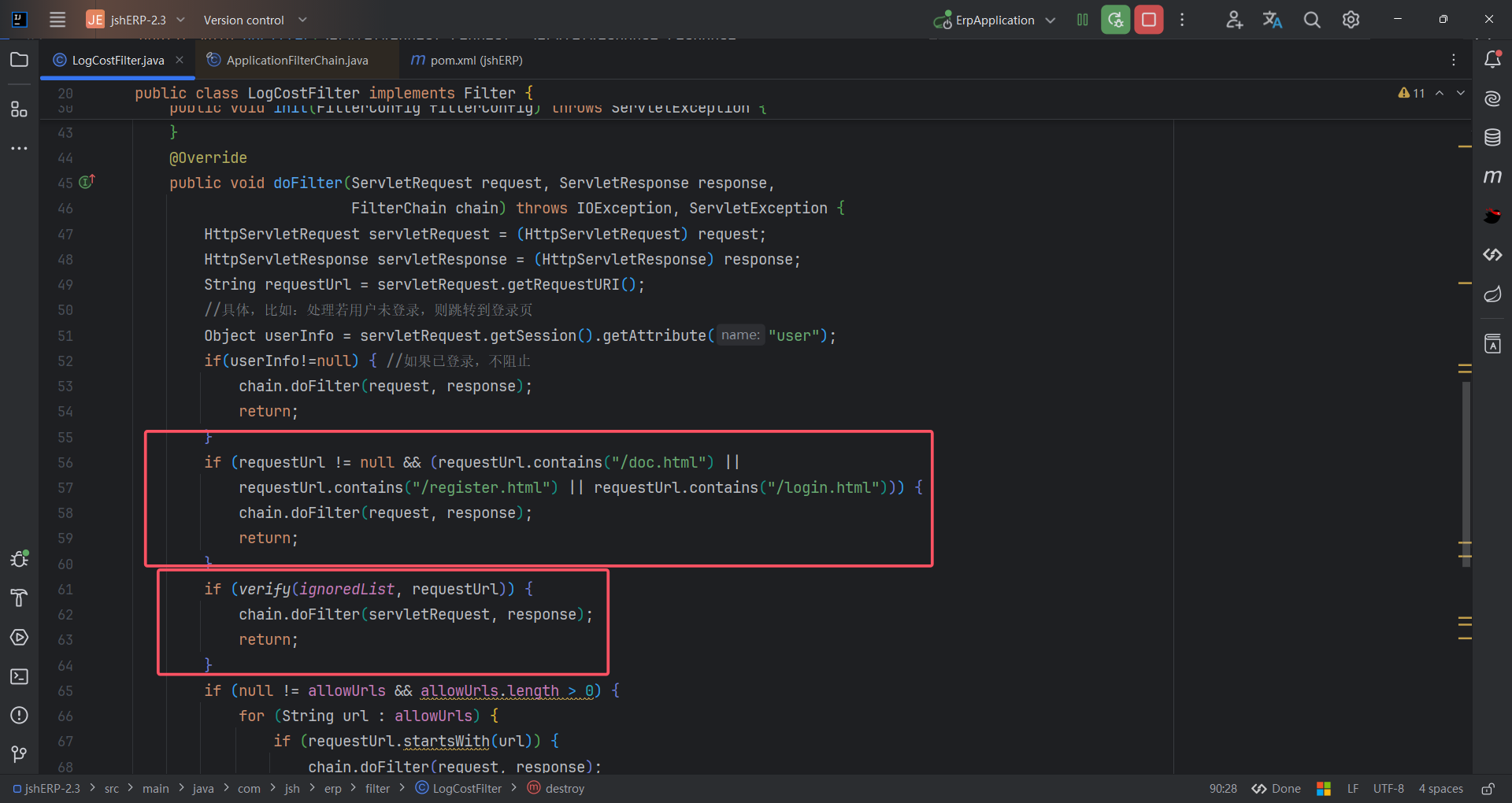The height and width of the screenshot is (803, 1512).
Task: Pause the running program
Action: coord(1083,20)
